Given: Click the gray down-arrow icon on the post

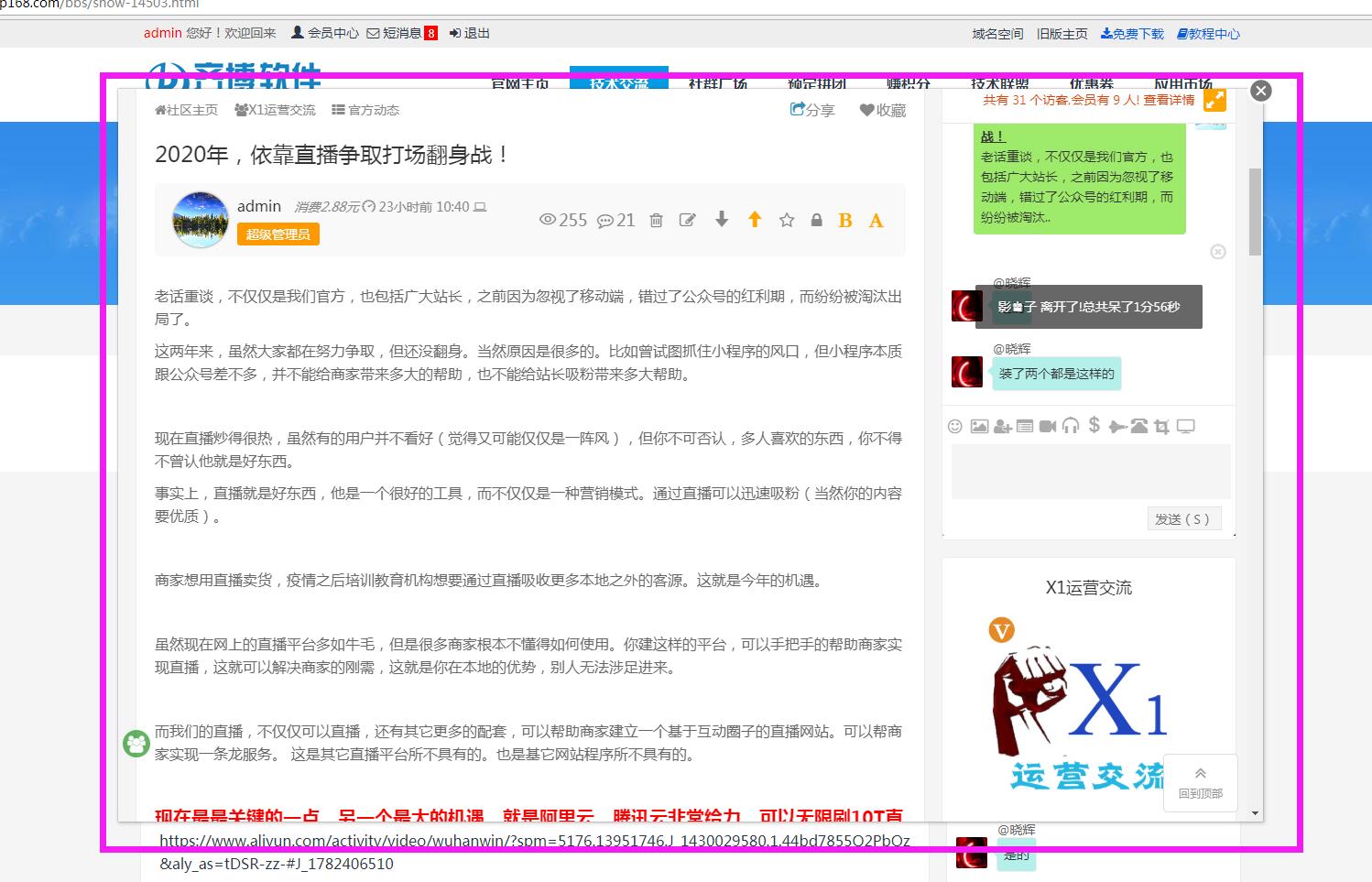Looking at the screenshot, I should coord(722,219).
